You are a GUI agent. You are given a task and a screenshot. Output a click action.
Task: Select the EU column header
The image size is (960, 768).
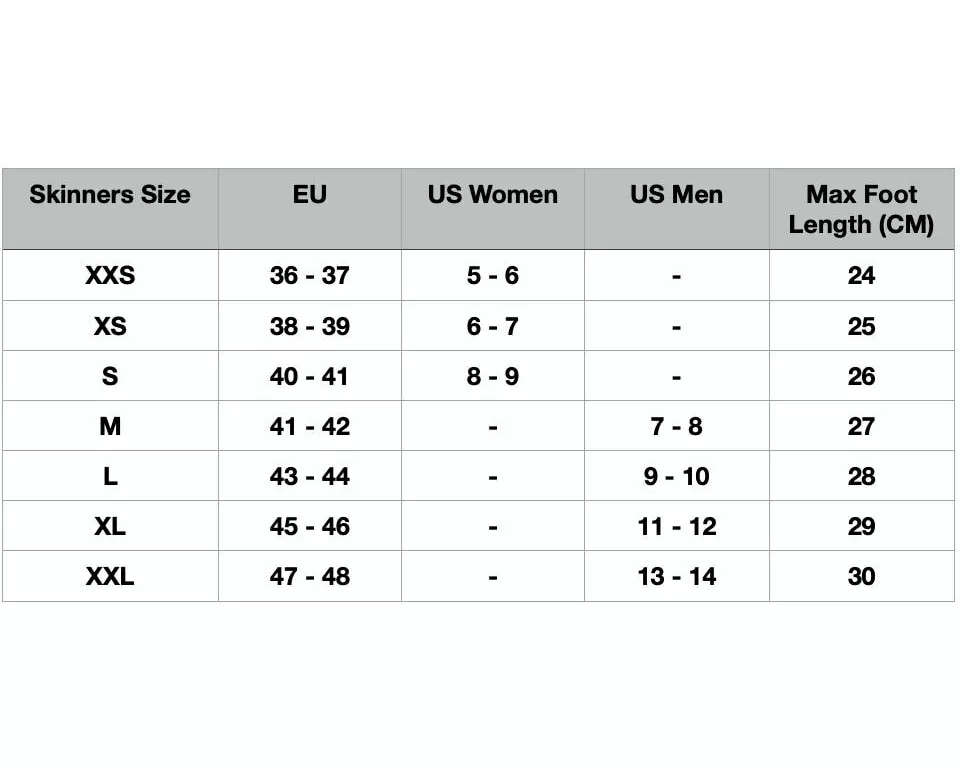310,195
